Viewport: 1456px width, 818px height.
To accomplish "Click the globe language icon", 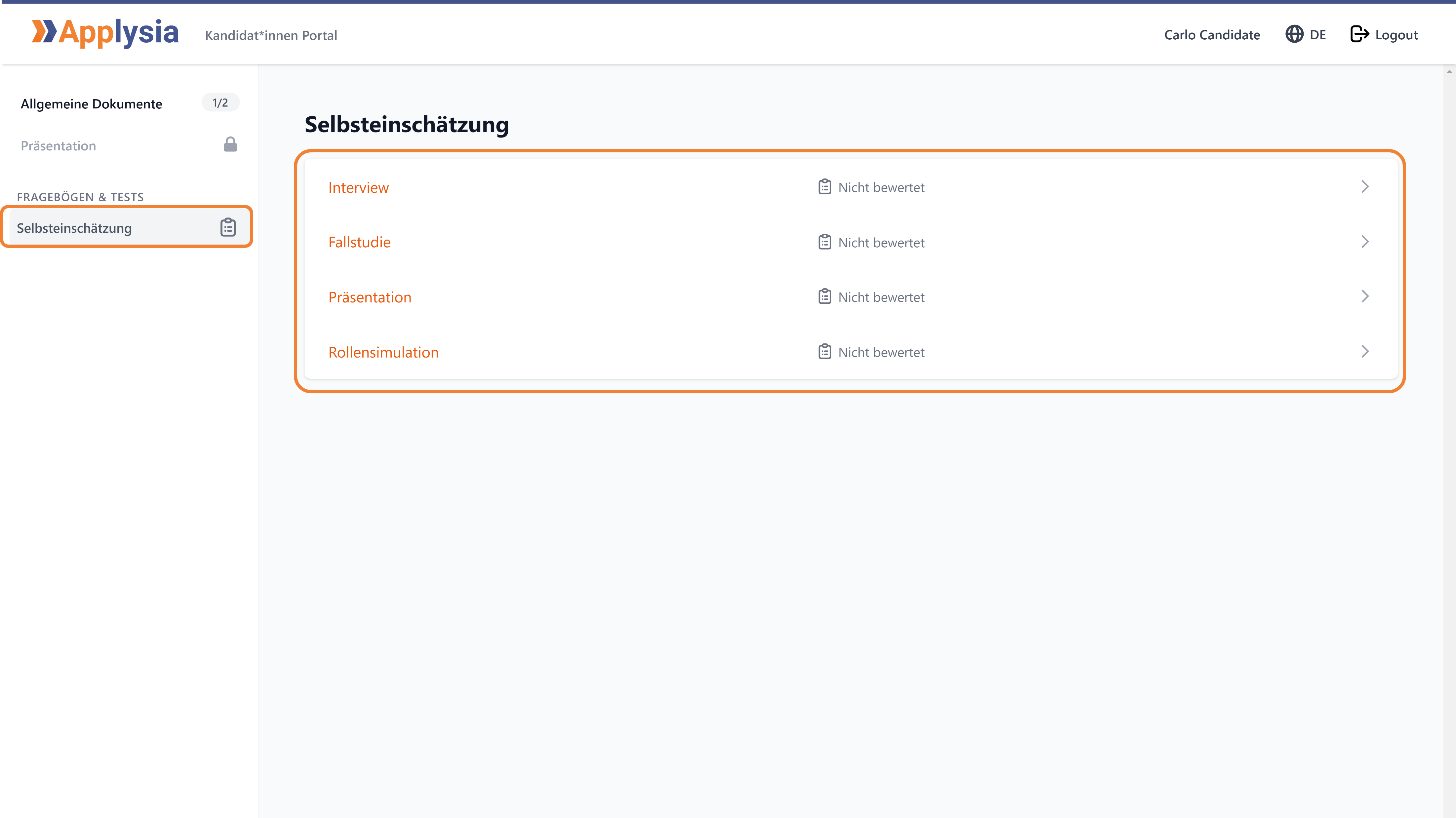I will [1294, 34].
